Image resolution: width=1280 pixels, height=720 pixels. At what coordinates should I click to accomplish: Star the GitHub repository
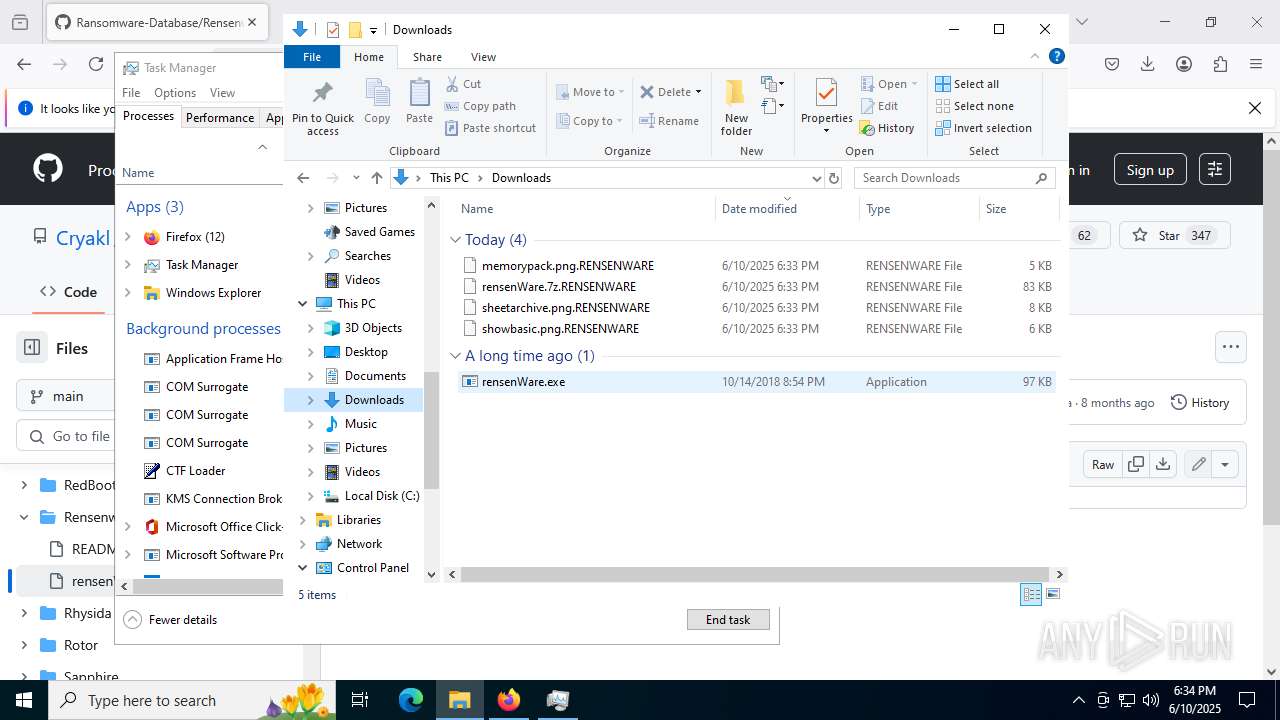(x=1175, y=236)
